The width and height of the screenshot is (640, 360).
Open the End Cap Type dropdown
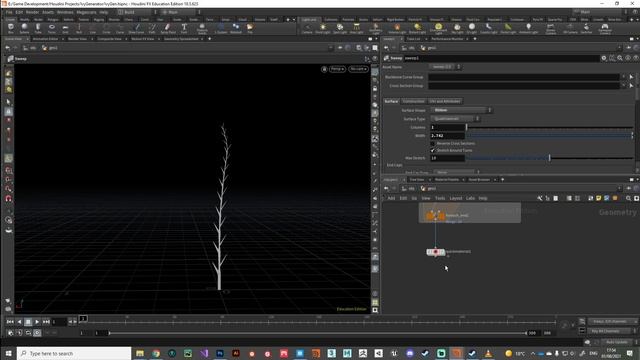456,173
